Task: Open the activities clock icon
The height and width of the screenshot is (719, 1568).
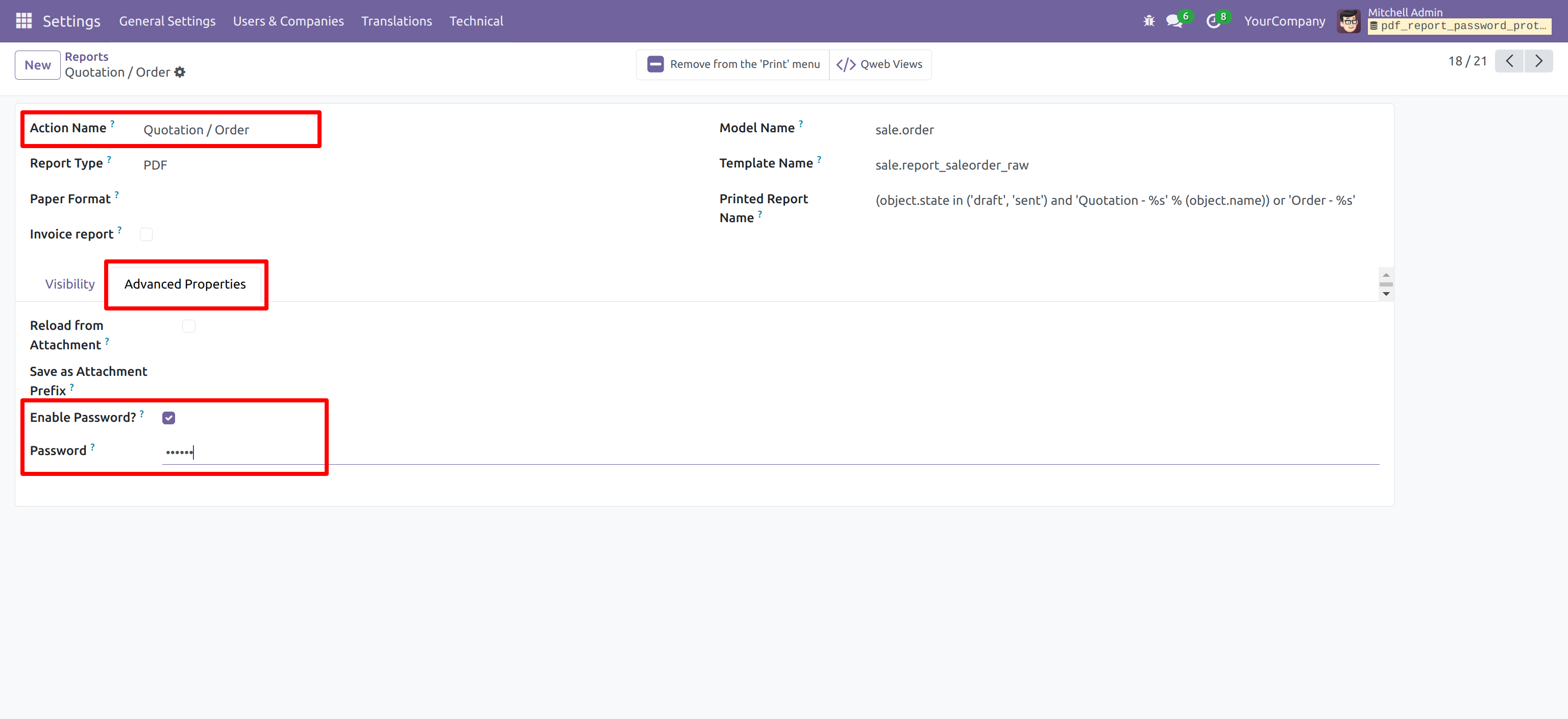Action: click(1213, 21)
